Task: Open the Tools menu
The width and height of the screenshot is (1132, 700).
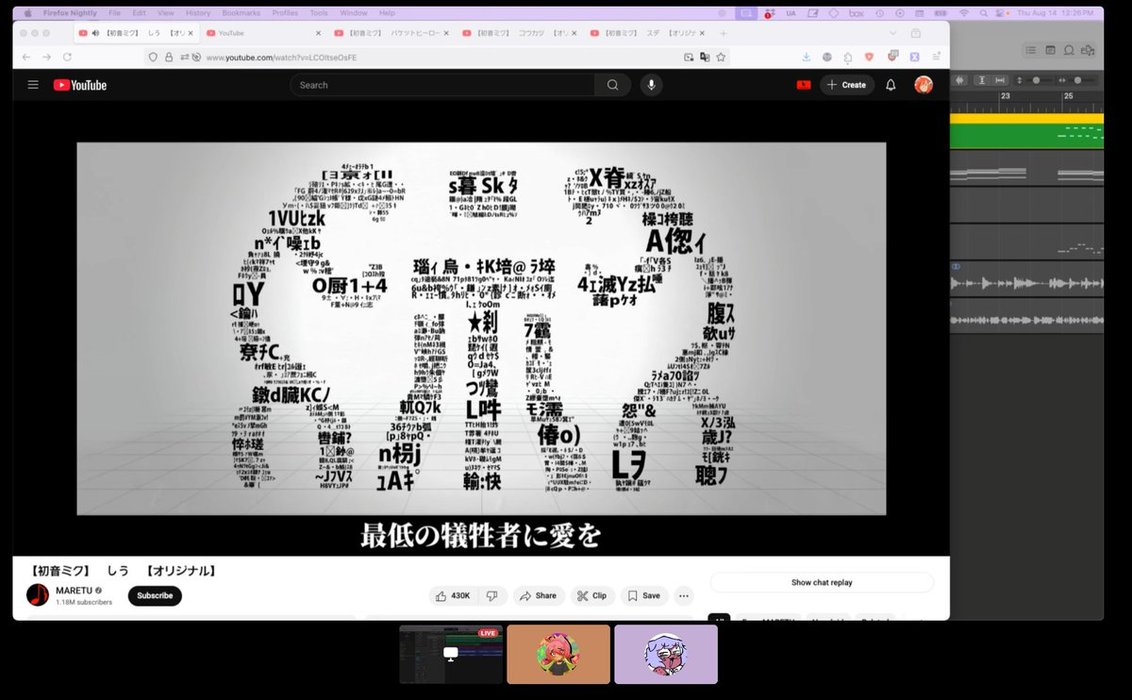Action: click(x=318, y=13)
